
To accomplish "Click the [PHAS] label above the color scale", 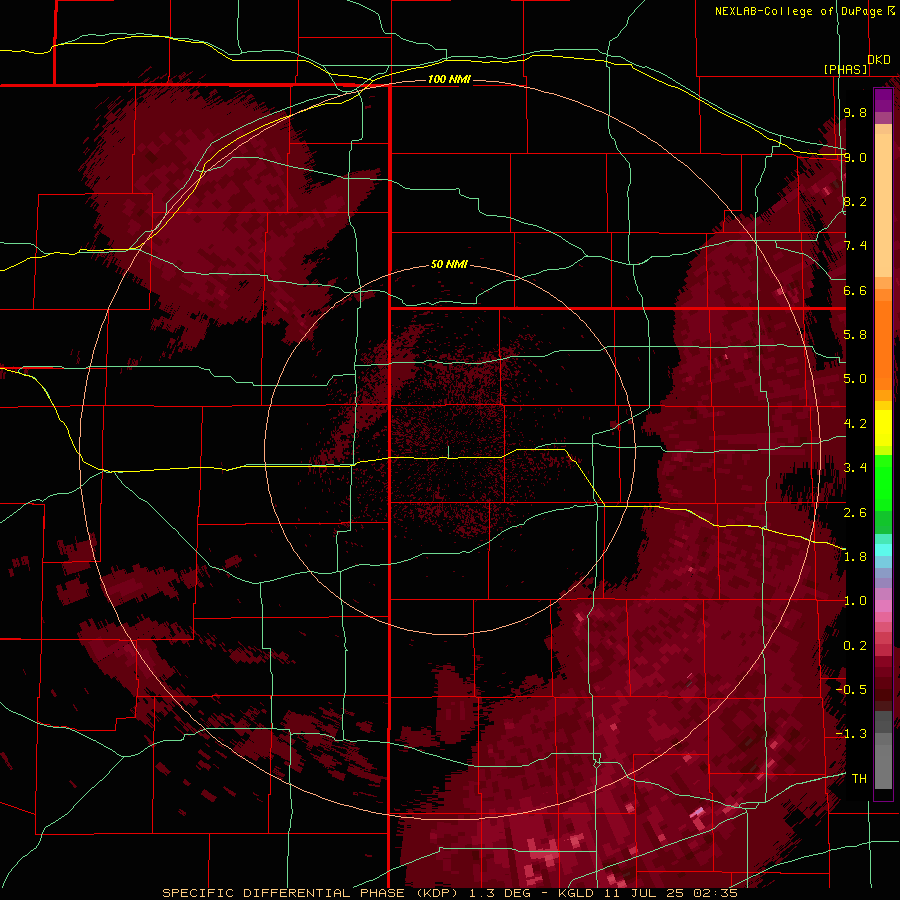I will tap(845, 70).
